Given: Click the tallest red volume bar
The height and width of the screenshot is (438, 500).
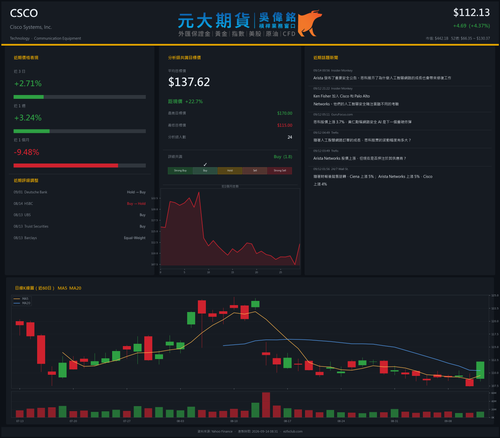Looking at the screenshot, I should coord(266,405).
